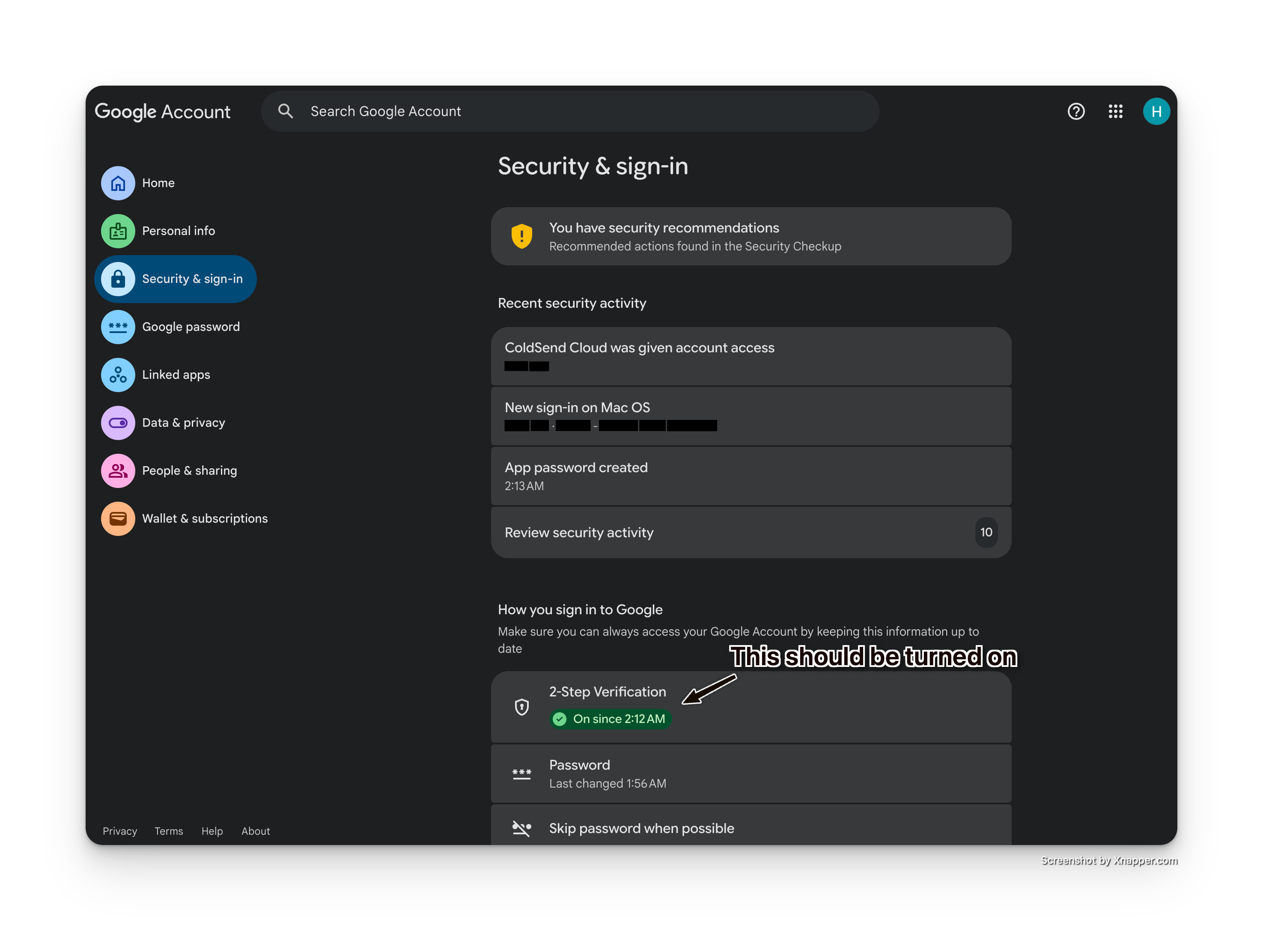
Task: Open New sign-in on Mac OS activity
Action: 751,416
